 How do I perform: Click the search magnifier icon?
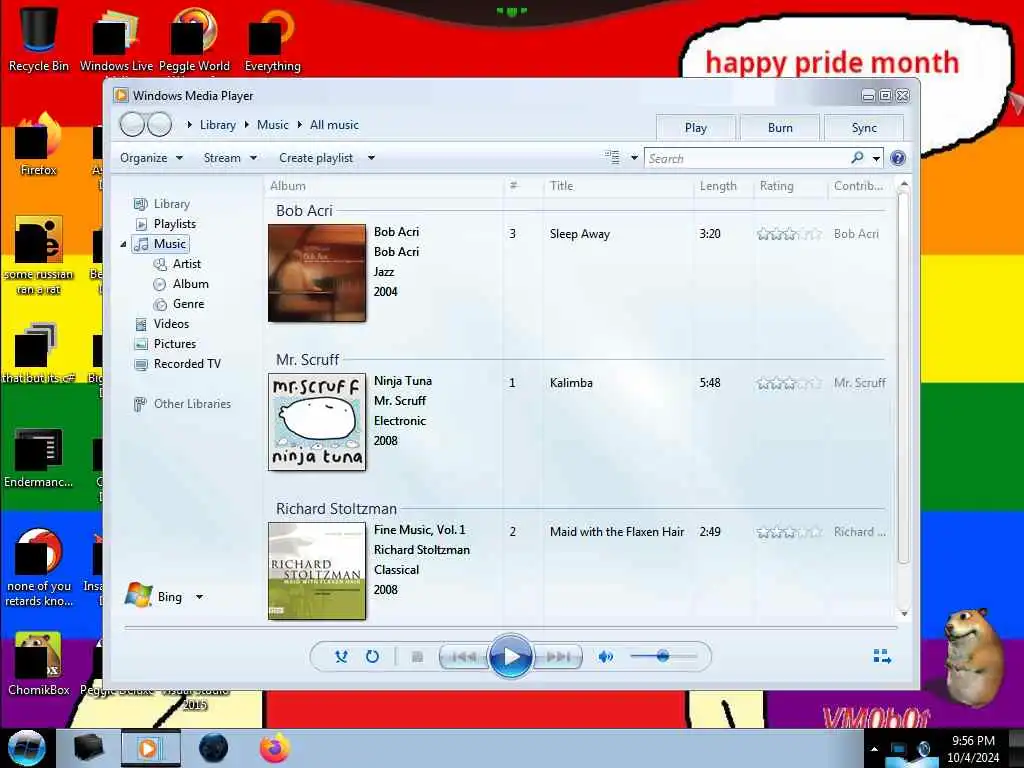click(x=857, y=158)
